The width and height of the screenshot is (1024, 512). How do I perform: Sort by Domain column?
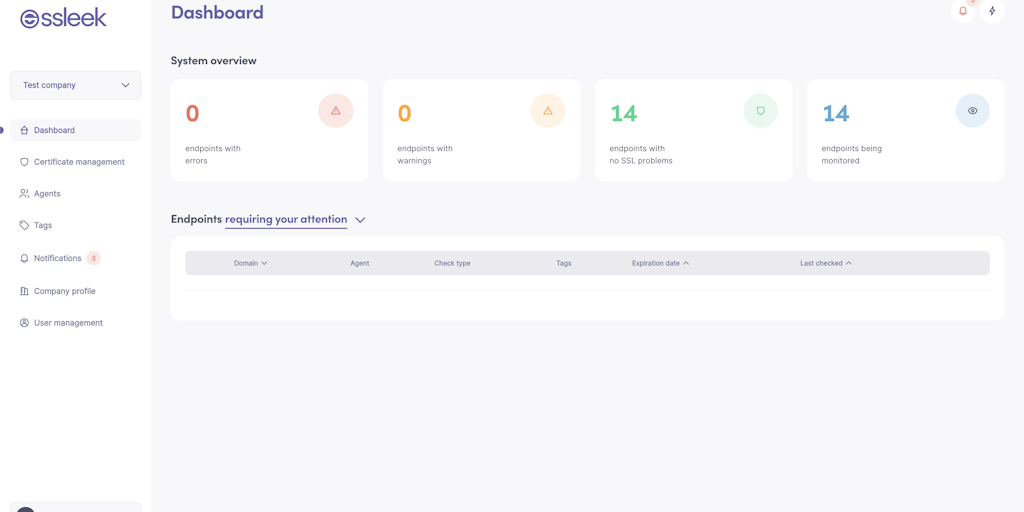(x=250, y=263)
